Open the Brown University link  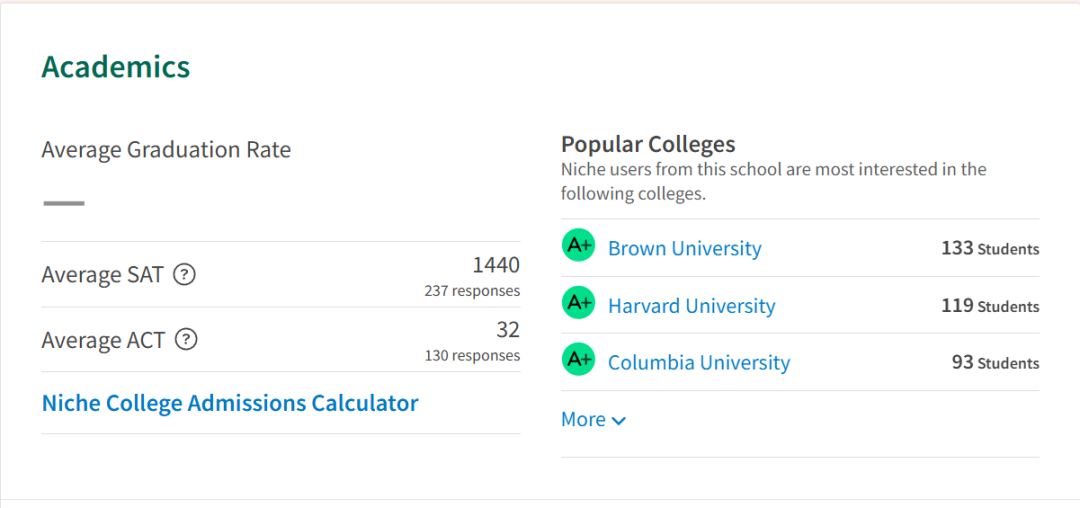tap(685, 248)
